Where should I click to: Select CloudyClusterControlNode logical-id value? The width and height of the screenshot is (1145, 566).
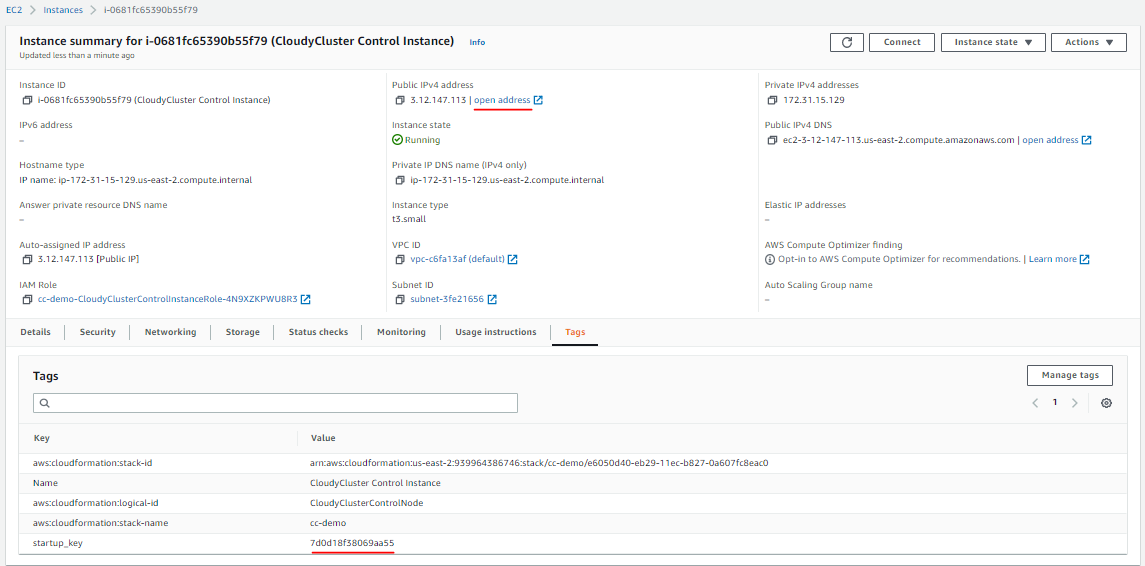[x=367, y=503]
